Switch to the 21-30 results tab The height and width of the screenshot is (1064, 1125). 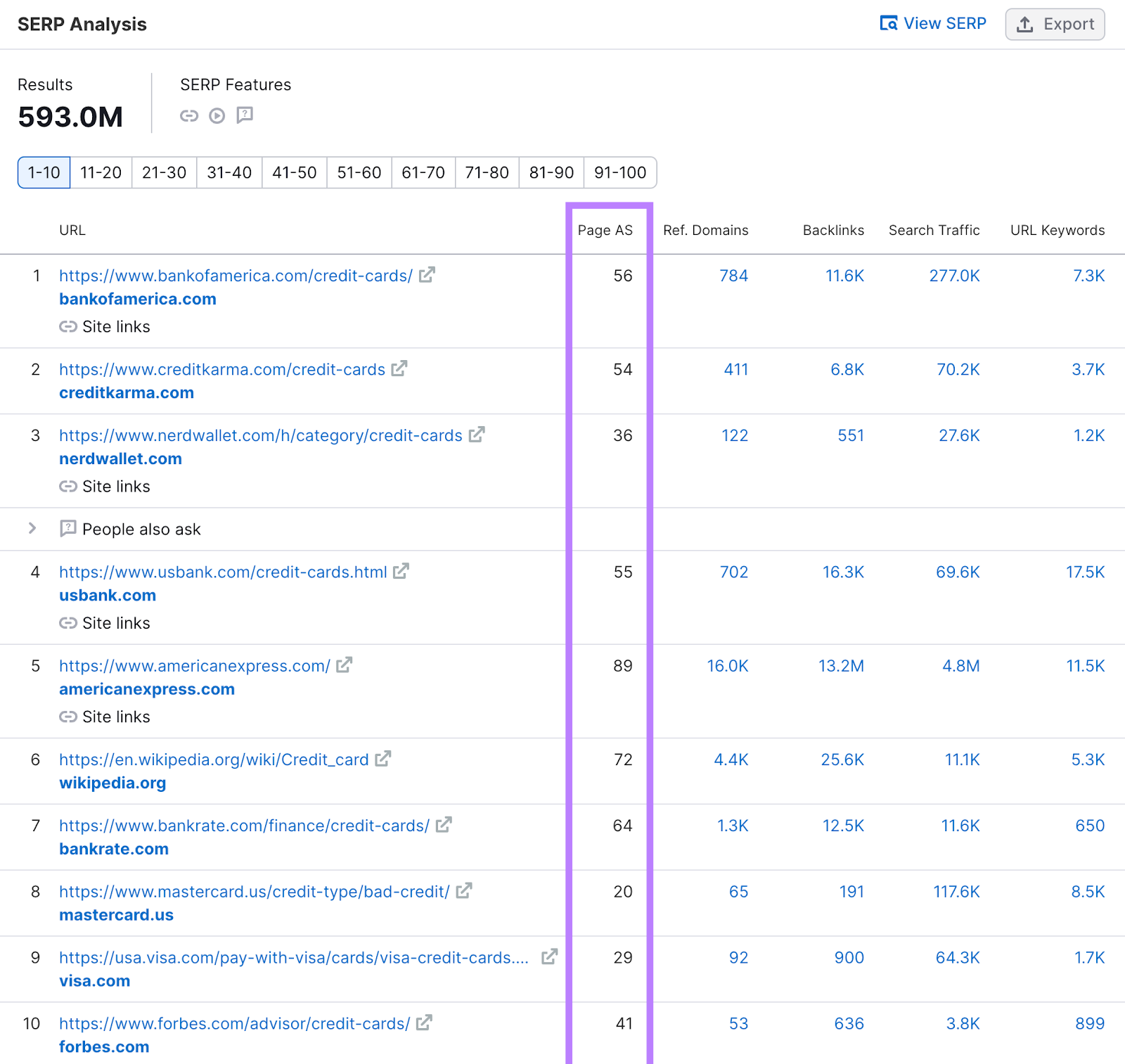pos(165,172)
